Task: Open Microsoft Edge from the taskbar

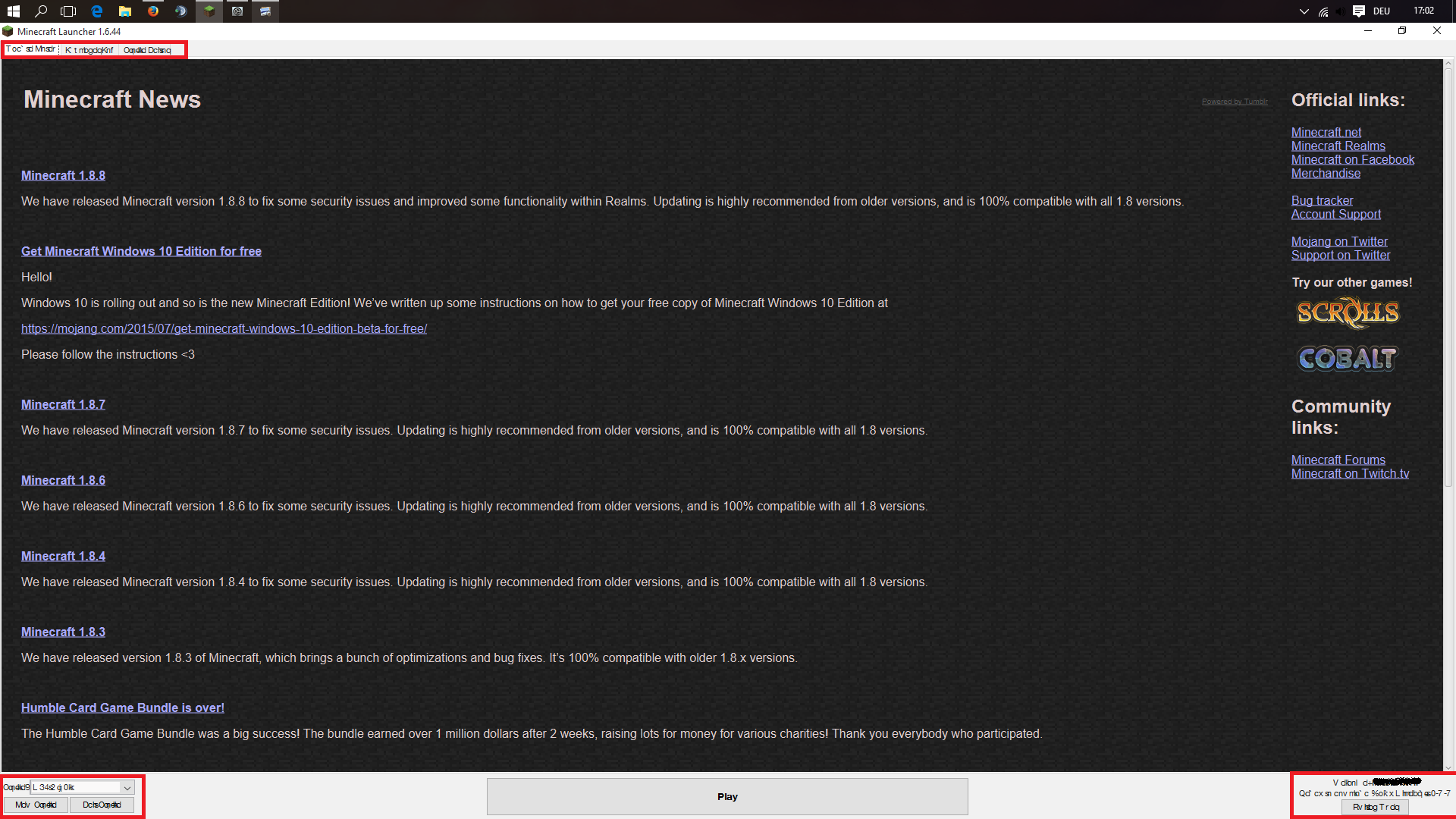Action: [x=97, y=11]
